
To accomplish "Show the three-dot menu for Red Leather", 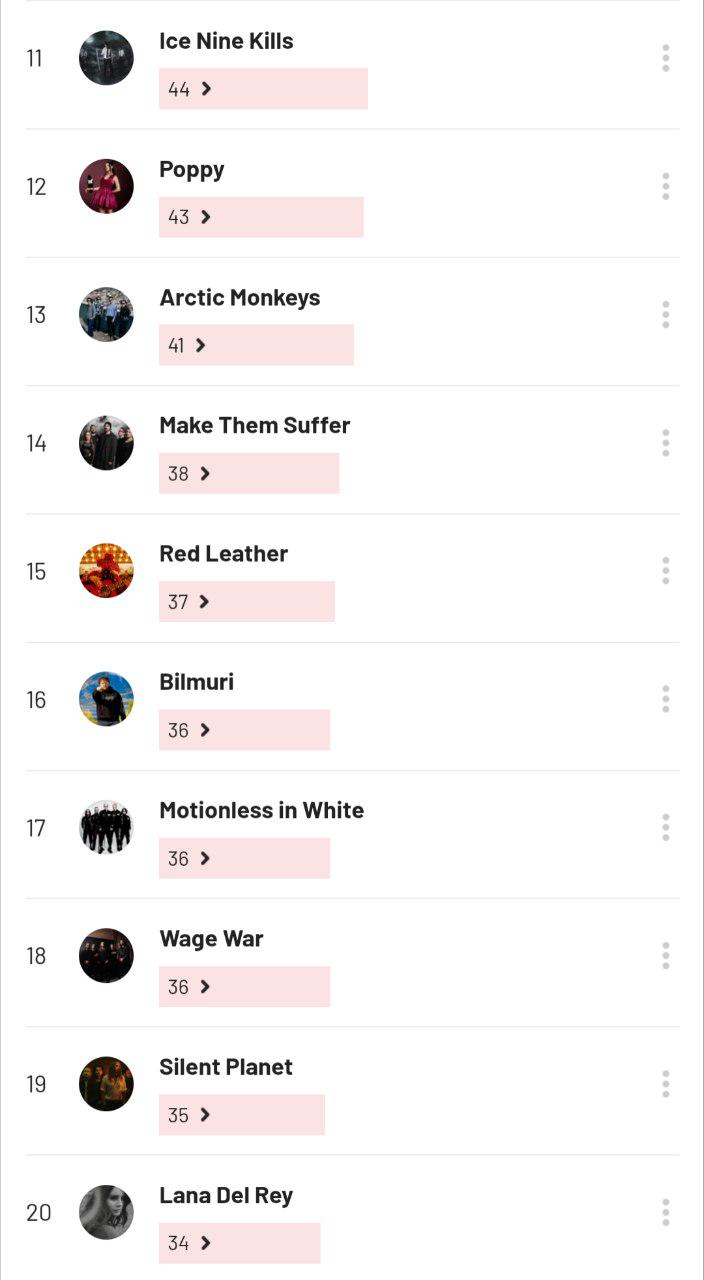I will tap(665, 571).
